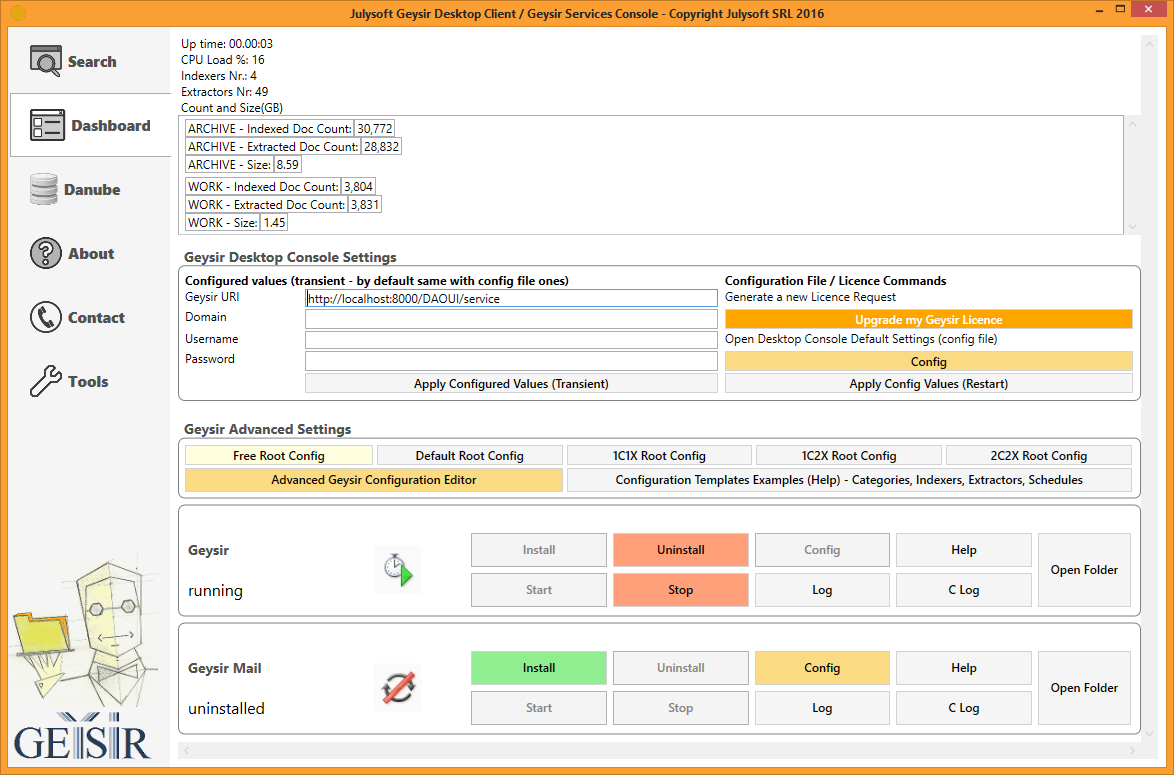Stop the Geysir service

[681, 590]
